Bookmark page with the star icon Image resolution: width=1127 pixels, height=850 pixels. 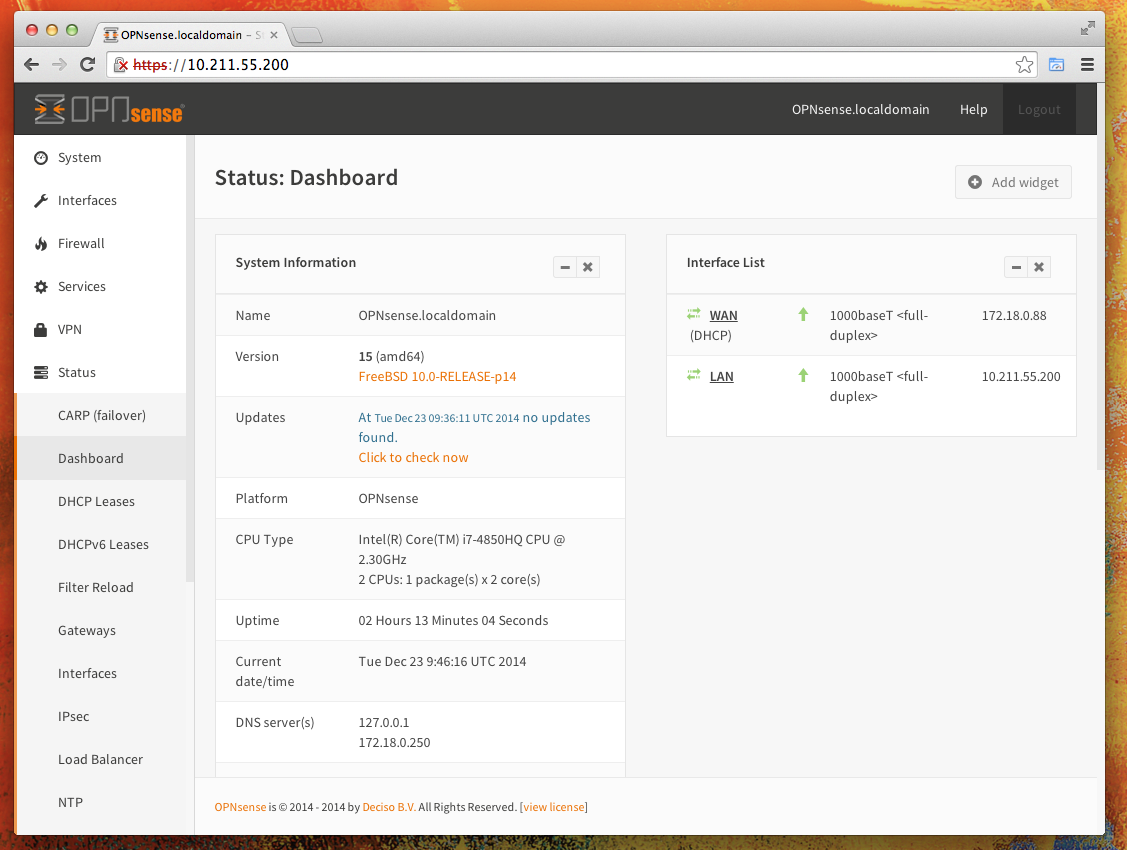point(1024,65)
